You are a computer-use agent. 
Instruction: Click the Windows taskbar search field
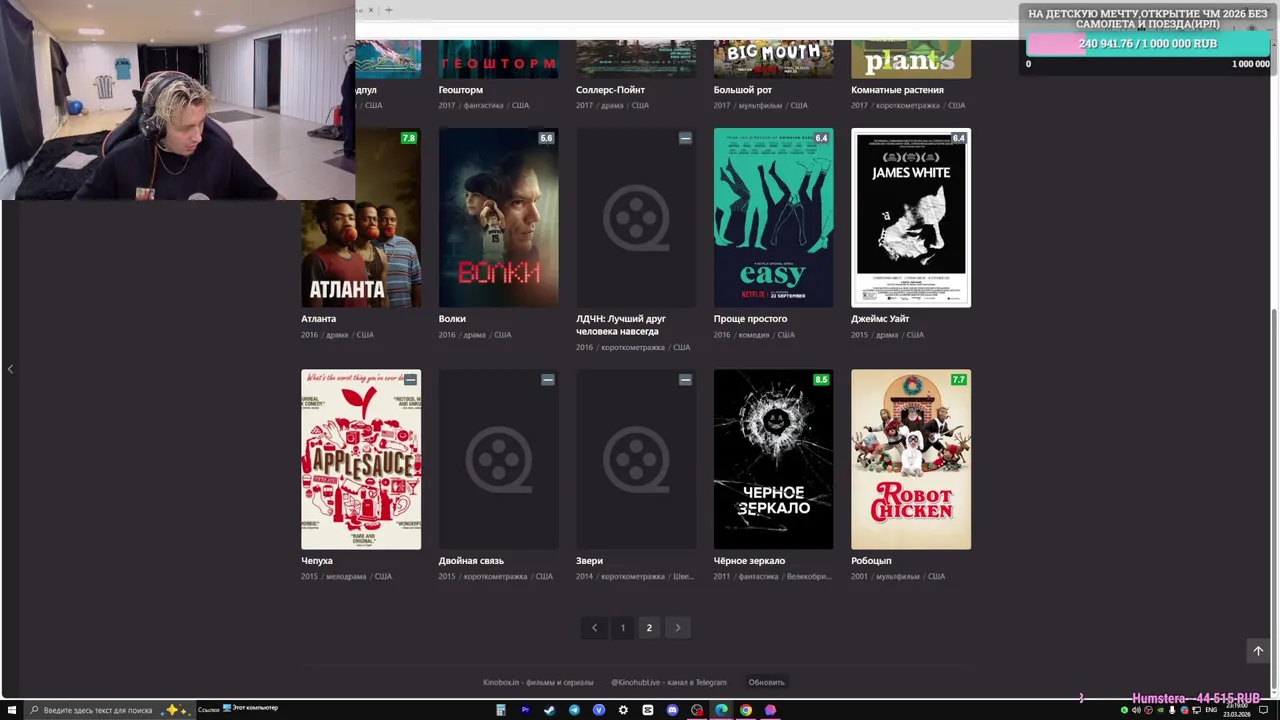tap(108, 710)
